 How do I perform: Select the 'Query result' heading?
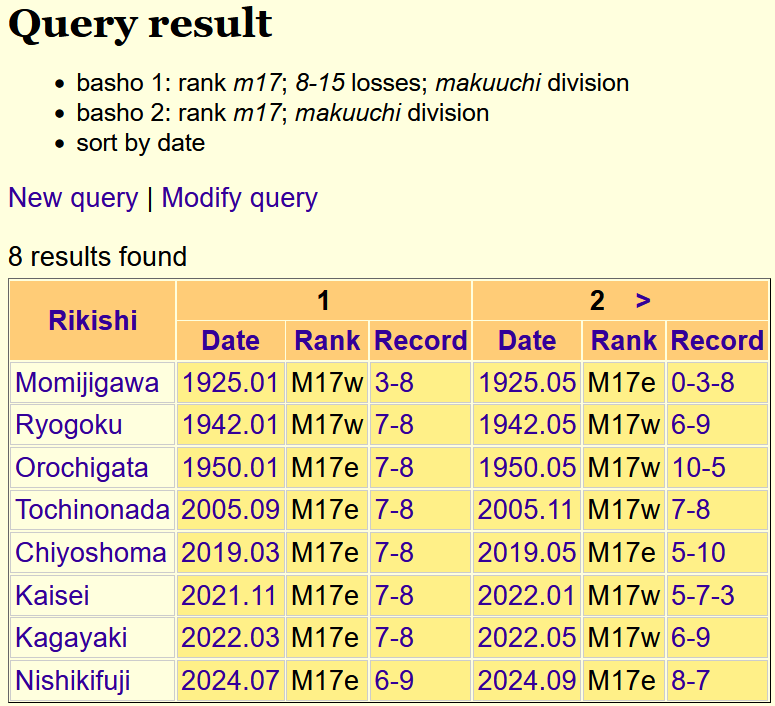click(140, 25)
